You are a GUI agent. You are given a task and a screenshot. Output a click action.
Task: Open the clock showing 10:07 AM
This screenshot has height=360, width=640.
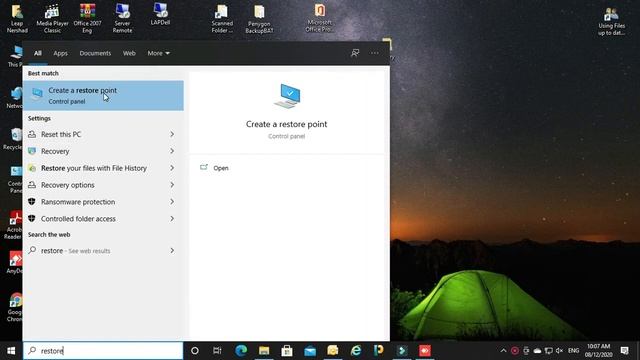click(x=598, y=351)
